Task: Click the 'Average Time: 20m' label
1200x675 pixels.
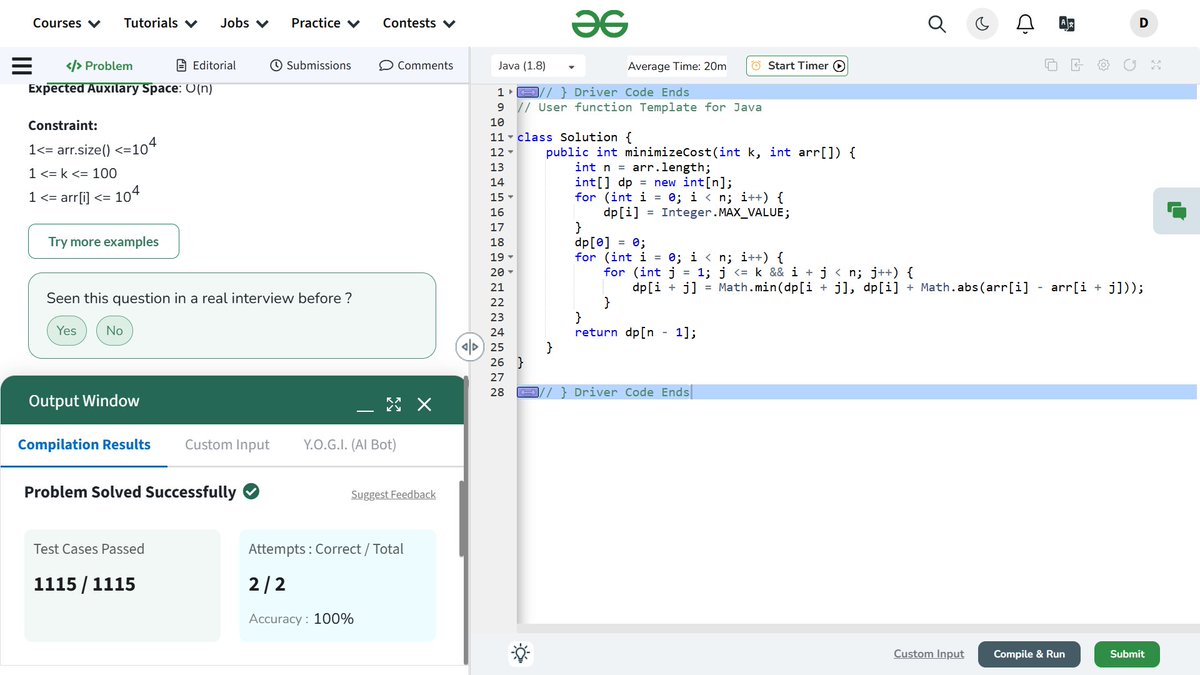Action: click(x=677, y=66)
